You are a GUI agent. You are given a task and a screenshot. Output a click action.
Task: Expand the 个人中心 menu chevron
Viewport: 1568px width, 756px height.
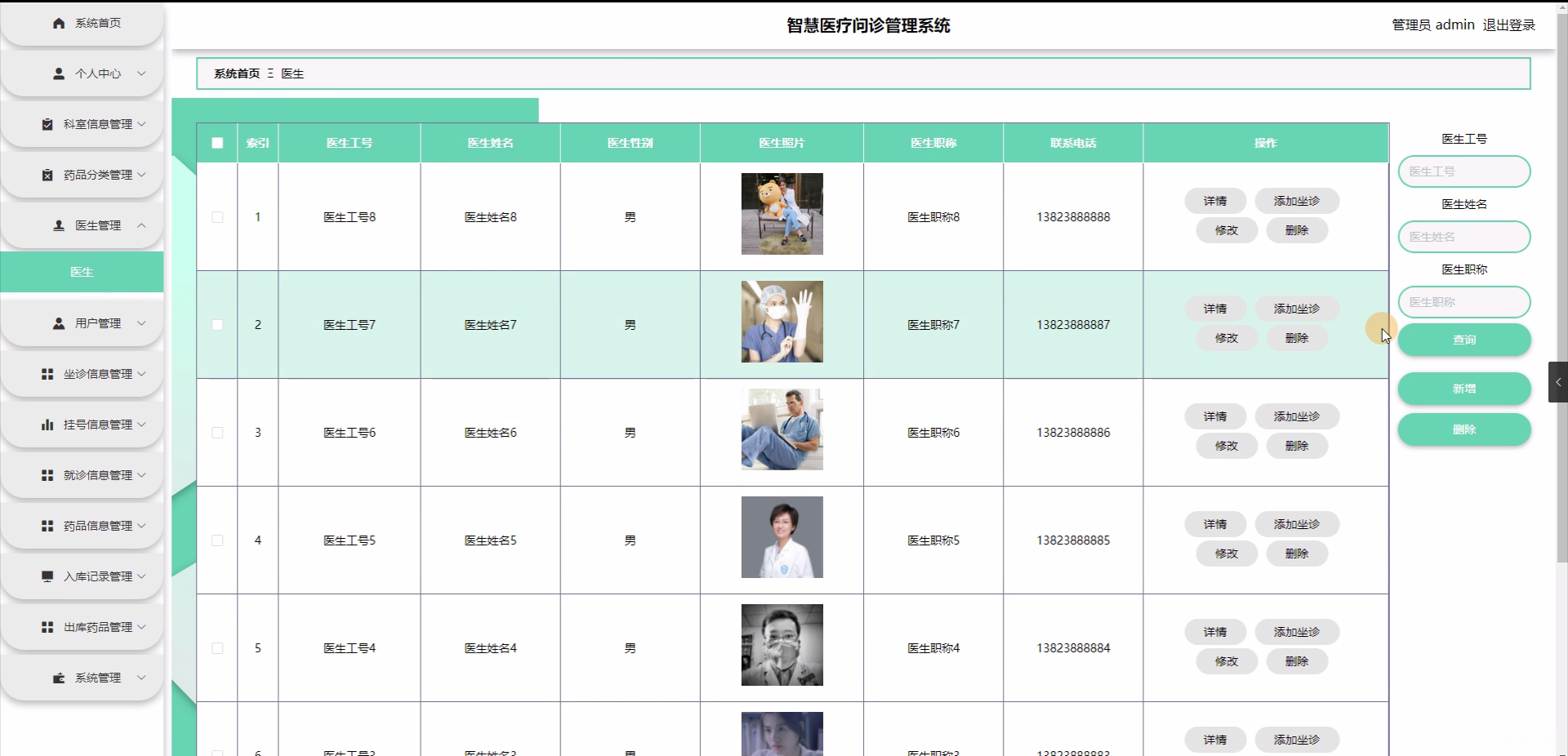141,73
